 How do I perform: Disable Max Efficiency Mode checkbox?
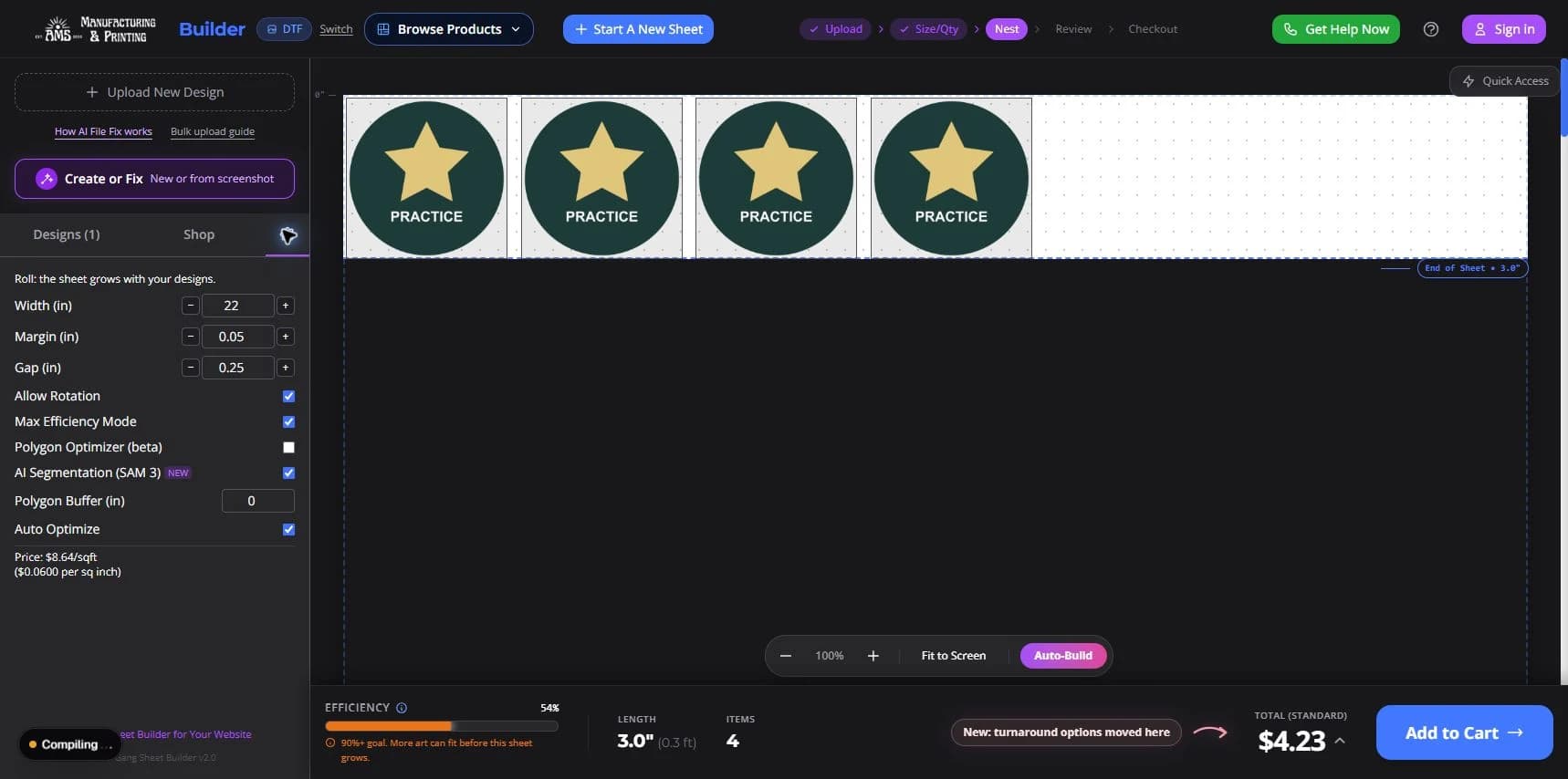point(288,421)
